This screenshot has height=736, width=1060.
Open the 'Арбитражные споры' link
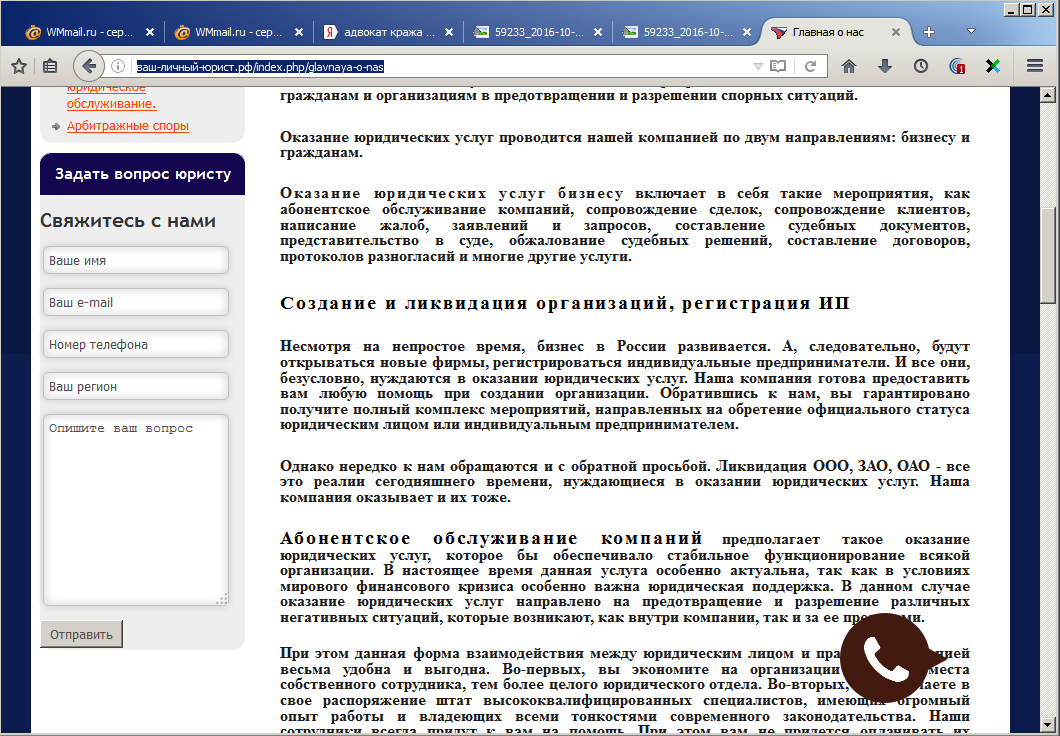(128, 126)
